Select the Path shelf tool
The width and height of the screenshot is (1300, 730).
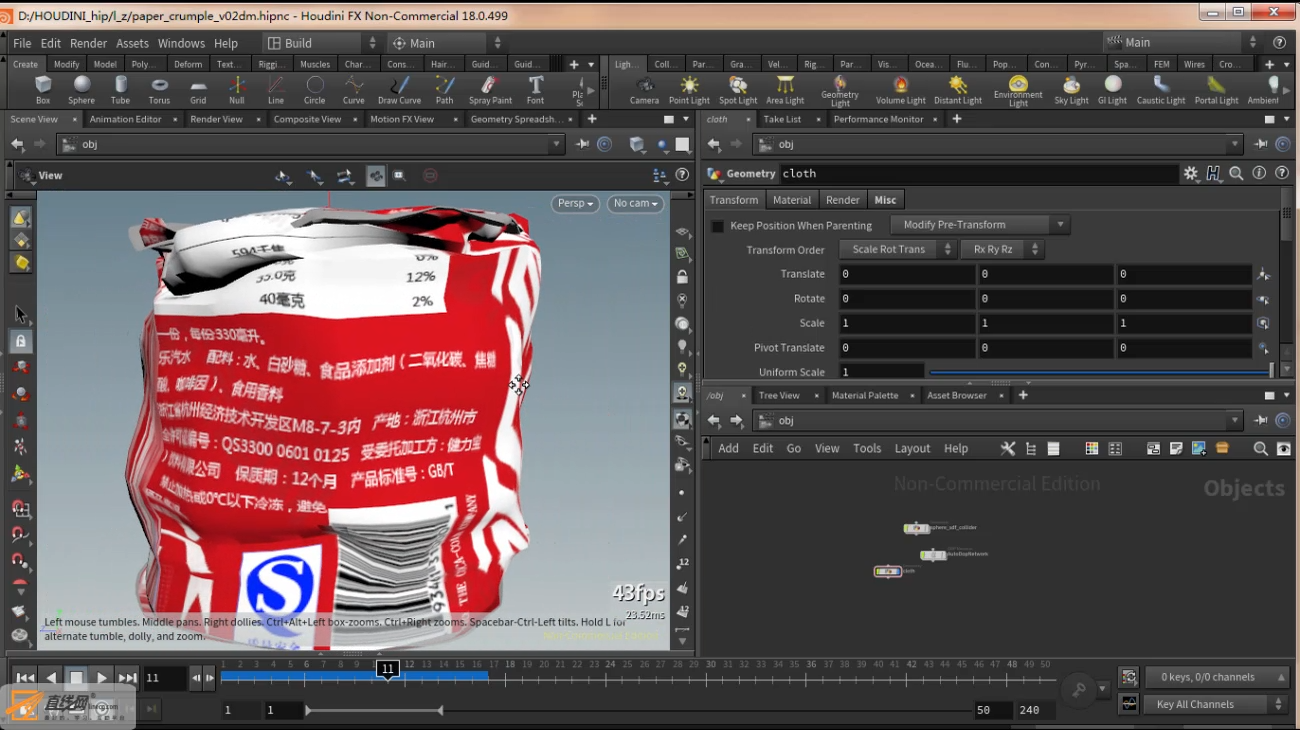click(444, 90)
